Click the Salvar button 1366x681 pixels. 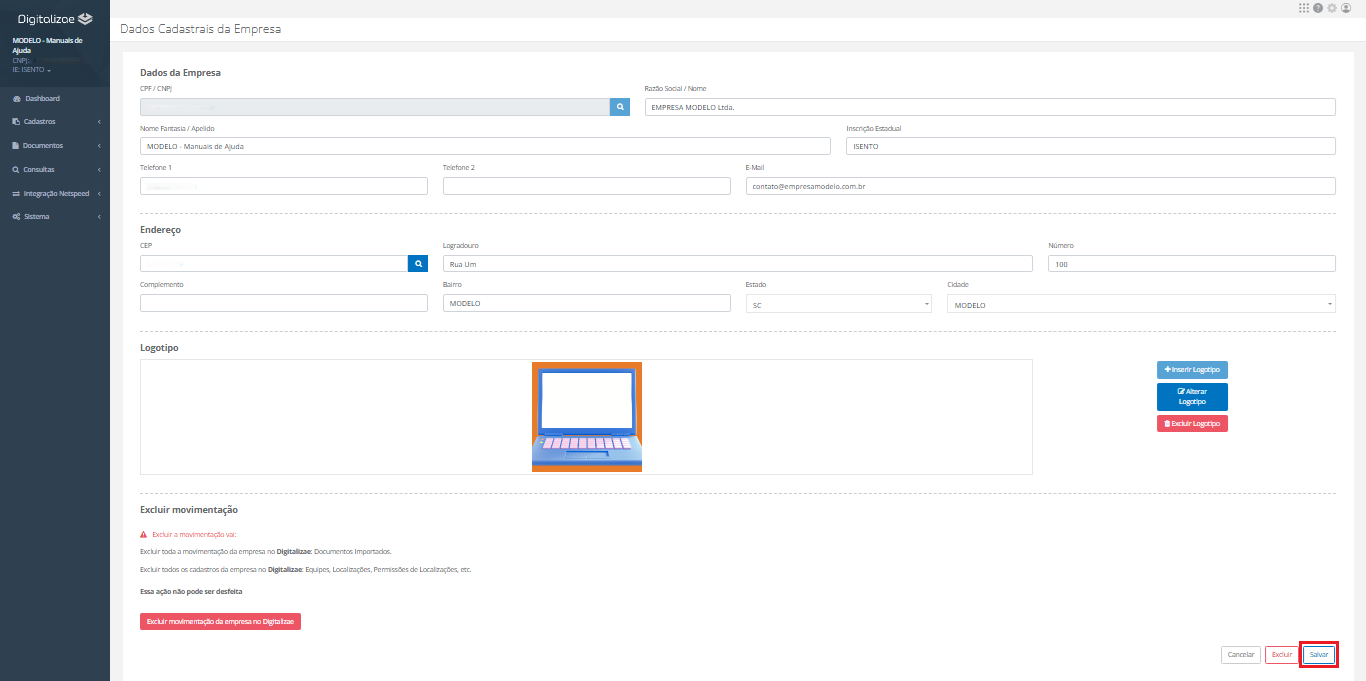pos(1319,655)
